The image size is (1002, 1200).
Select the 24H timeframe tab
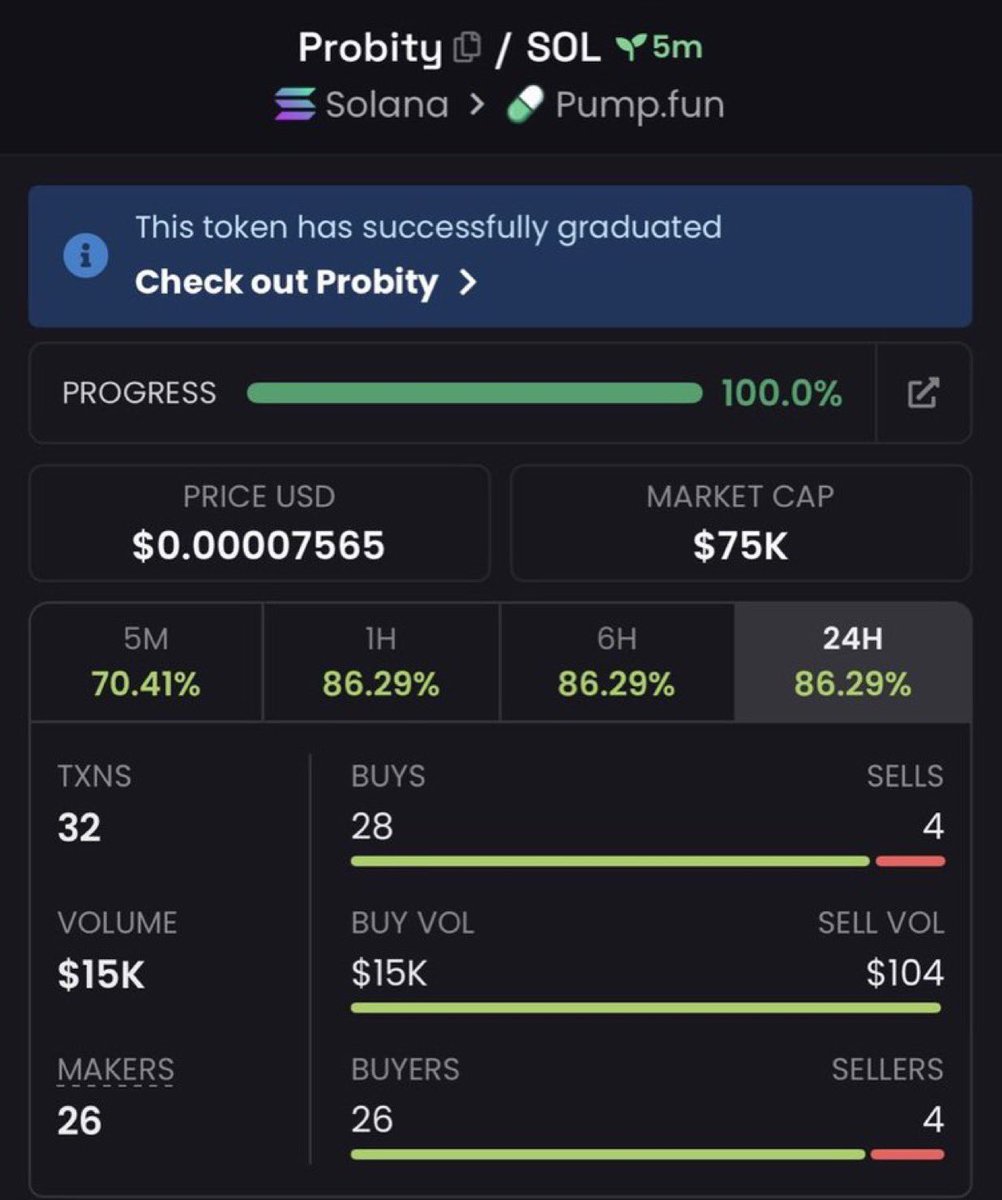[x=852, y=662]
